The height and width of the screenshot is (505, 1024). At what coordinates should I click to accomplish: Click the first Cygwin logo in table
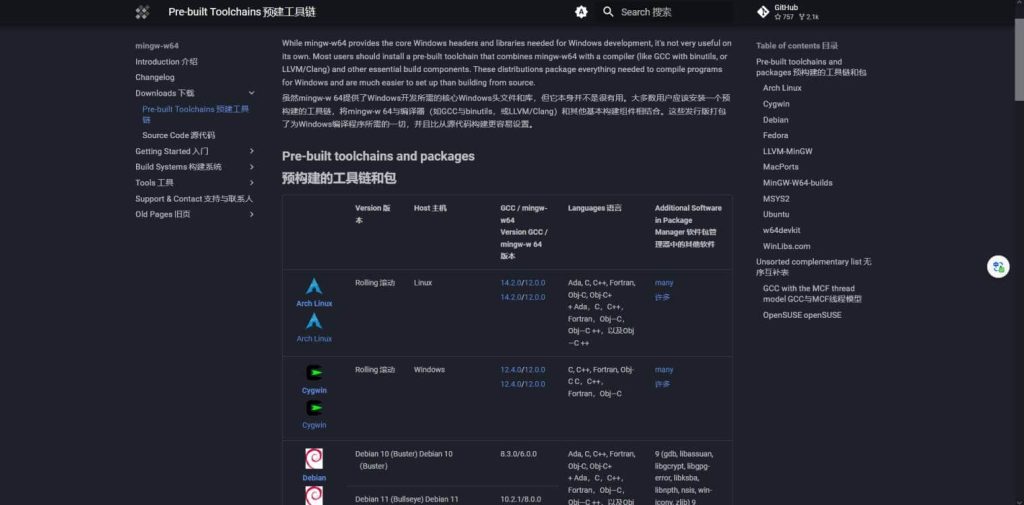(x=314, y=373)
